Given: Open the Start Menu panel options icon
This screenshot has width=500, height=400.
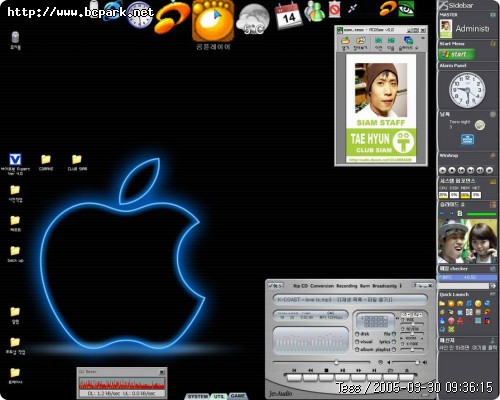Looking at the screenshot, I should (493, 44).
